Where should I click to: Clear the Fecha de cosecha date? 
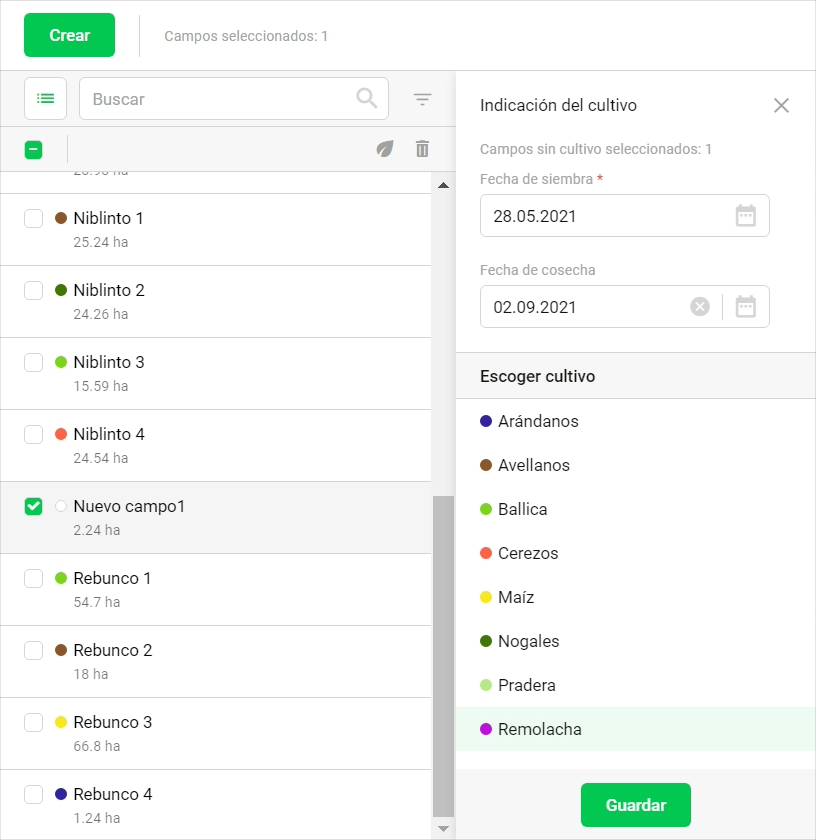pos(700,307)
